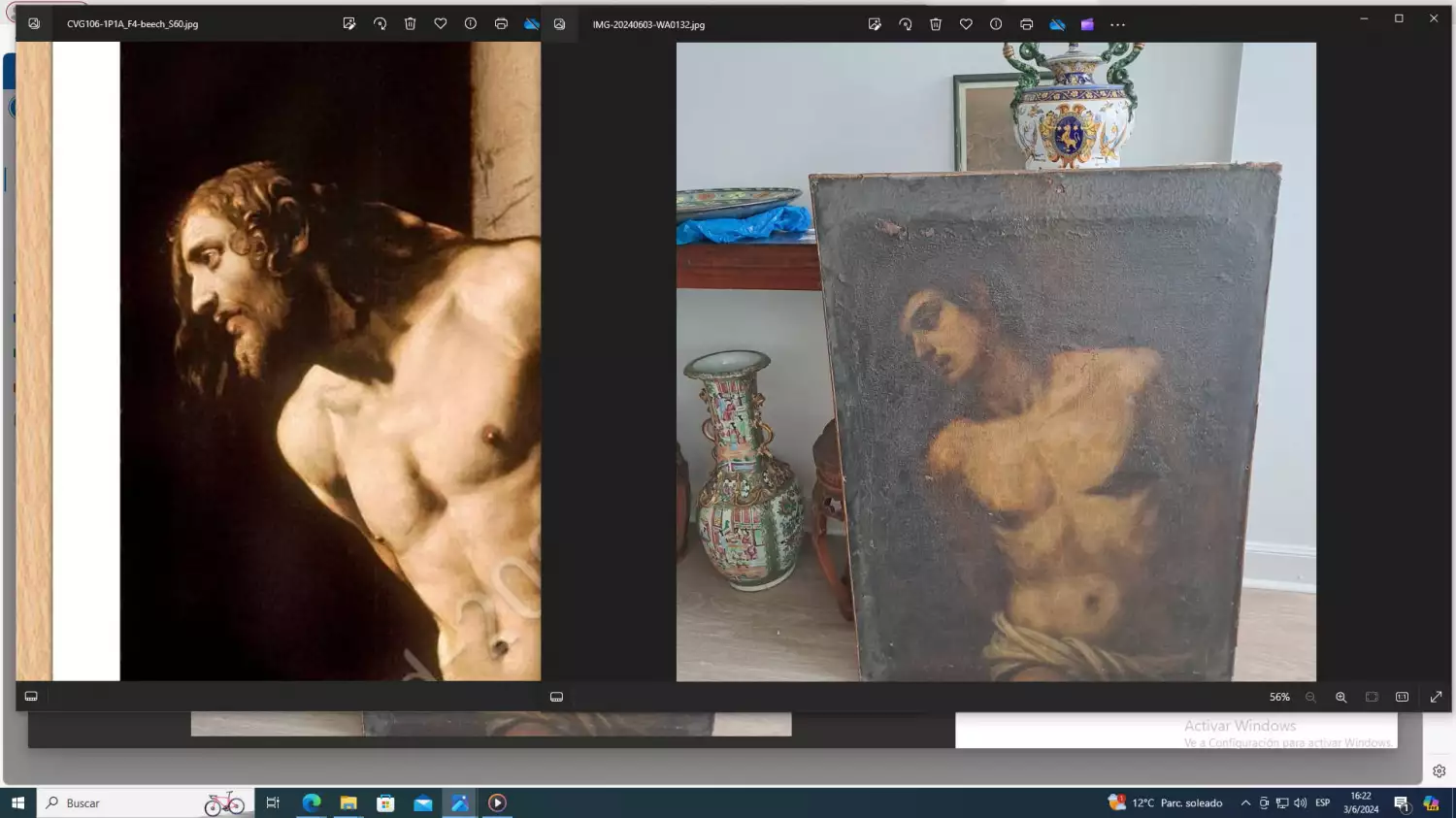Click the purple video app icon beside OneDrive
This screenshot has width=1456, height=818.
[1087, 24]
